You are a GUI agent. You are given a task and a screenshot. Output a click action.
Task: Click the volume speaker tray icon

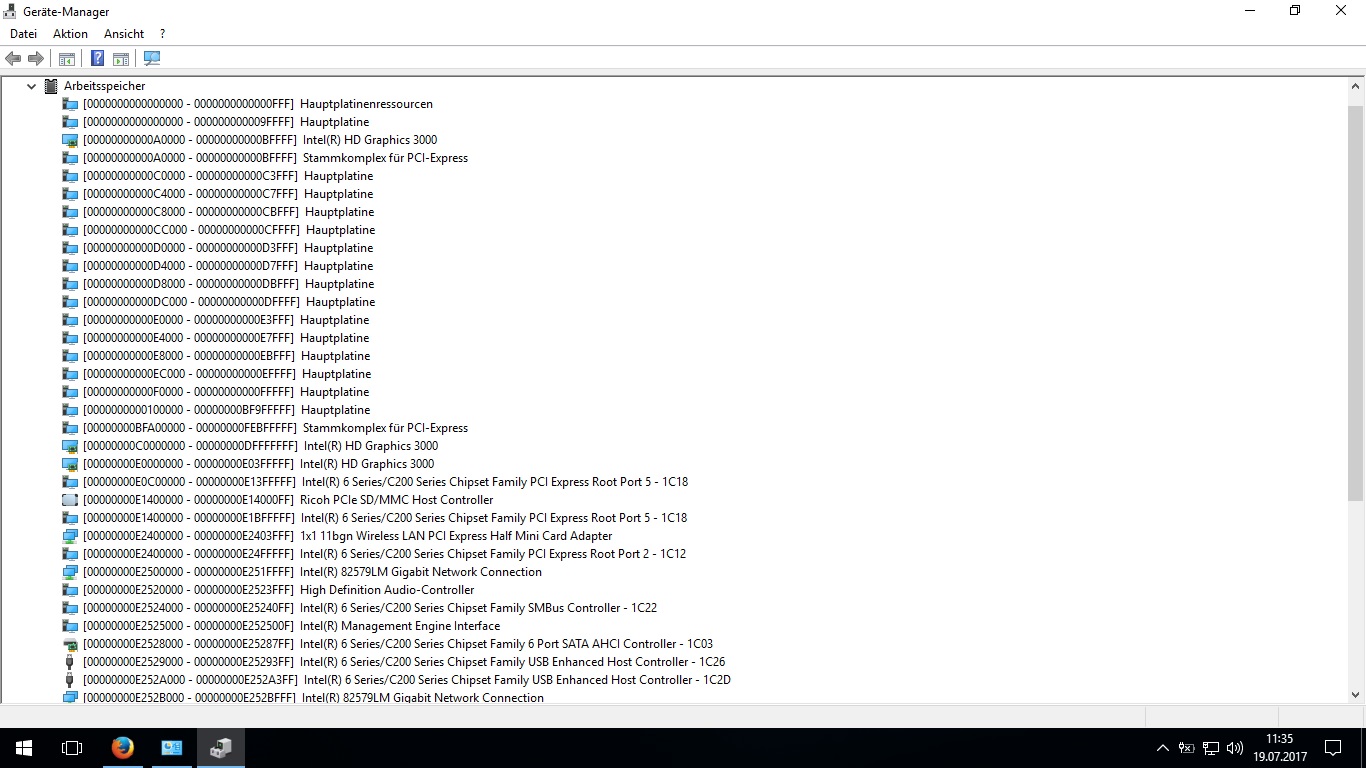pyautogui.click(x=1235, y=748)
